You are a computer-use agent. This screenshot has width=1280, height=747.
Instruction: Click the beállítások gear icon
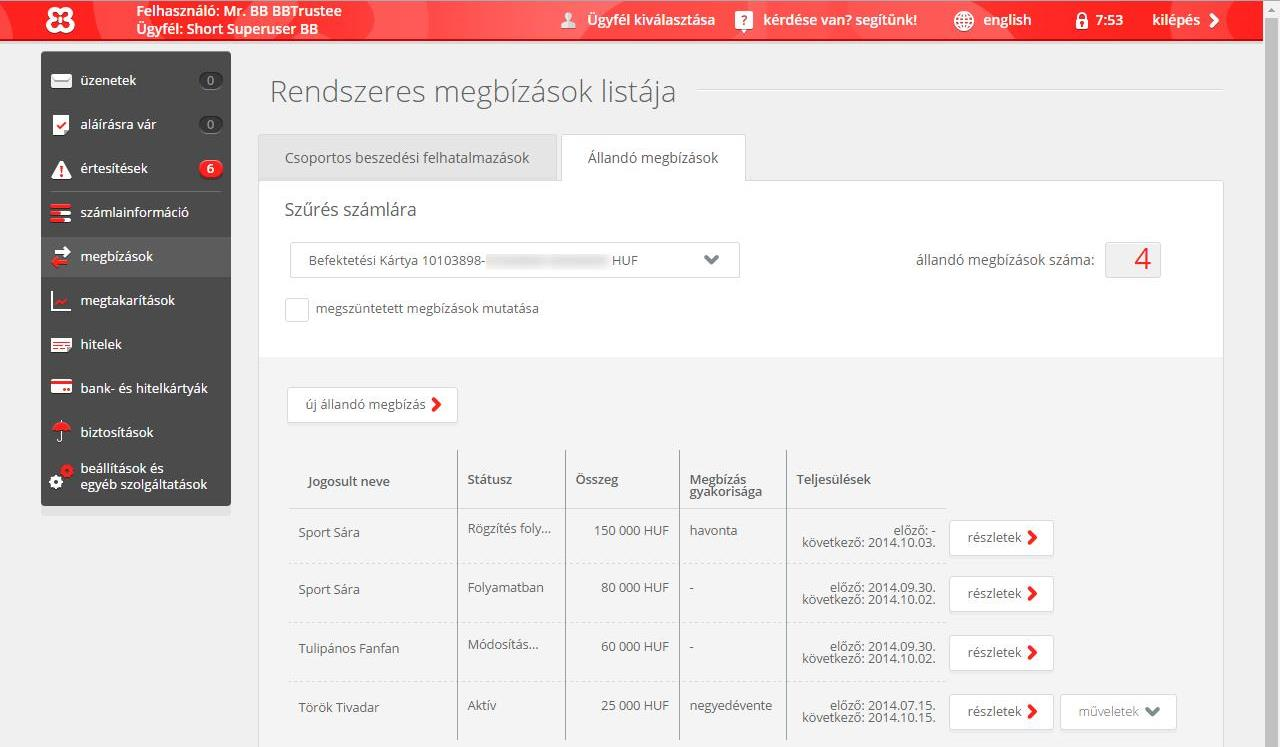[61, 477]
